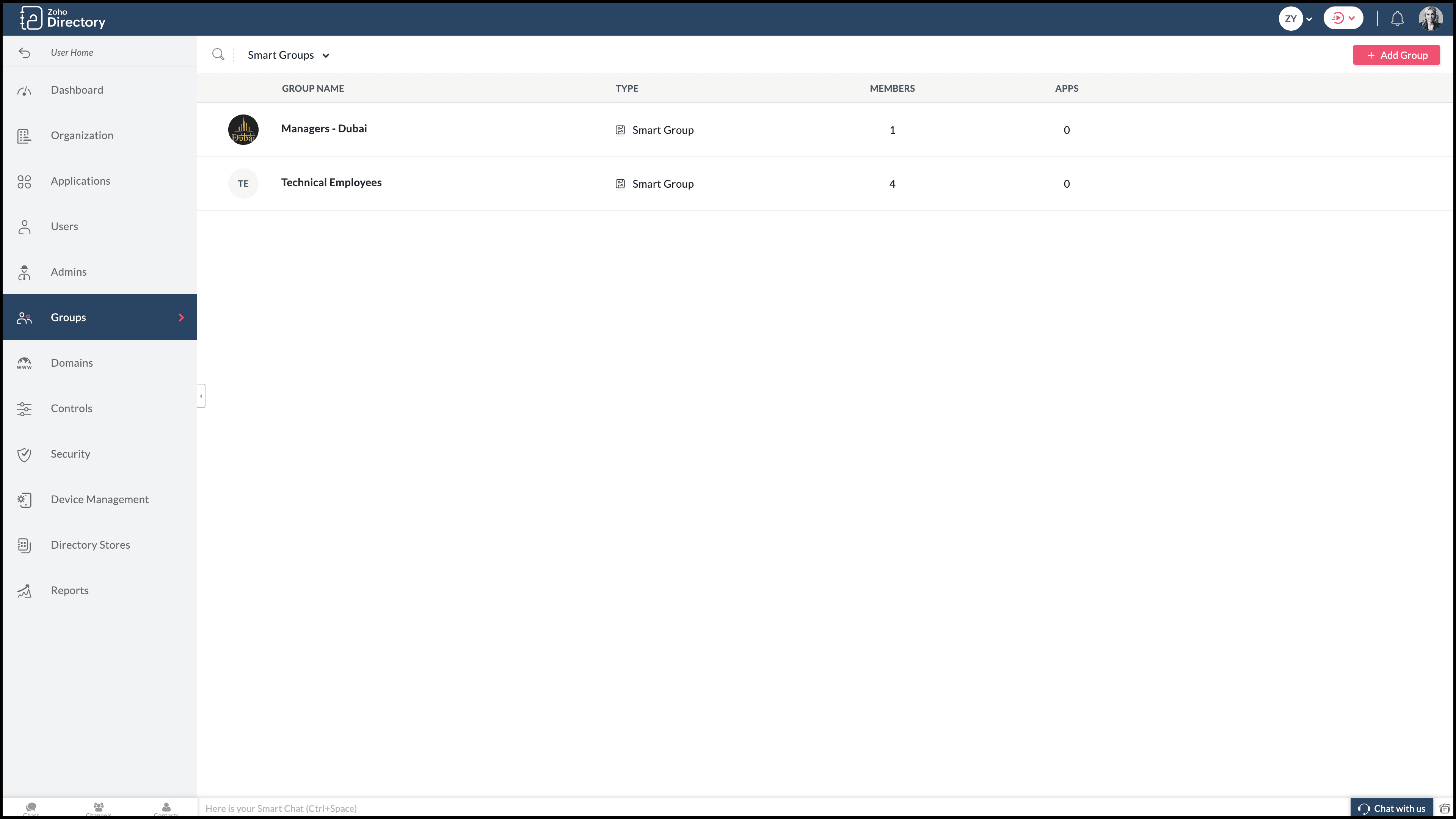Click the Managers - Dubai group avatar

243,129
